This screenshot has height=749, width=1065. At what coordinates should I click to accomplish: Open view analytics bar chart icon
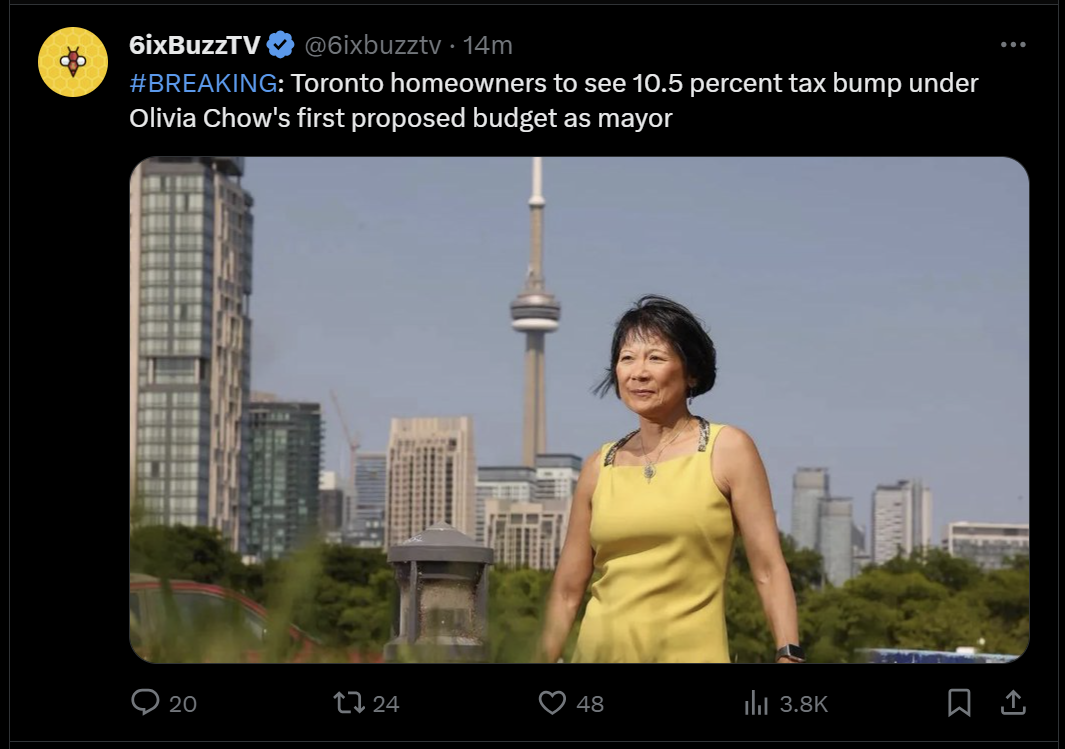point(756,703)
